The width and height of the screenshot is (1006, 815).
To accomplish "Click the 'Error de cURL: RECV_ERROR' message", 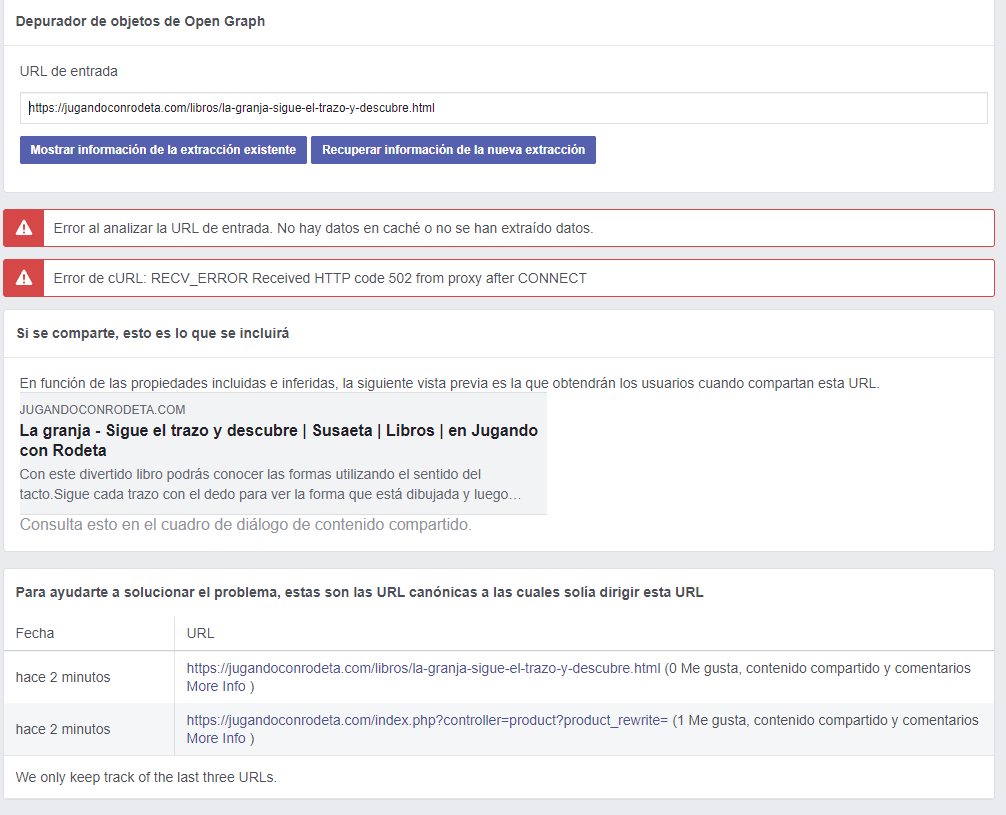I will point(320,278).
